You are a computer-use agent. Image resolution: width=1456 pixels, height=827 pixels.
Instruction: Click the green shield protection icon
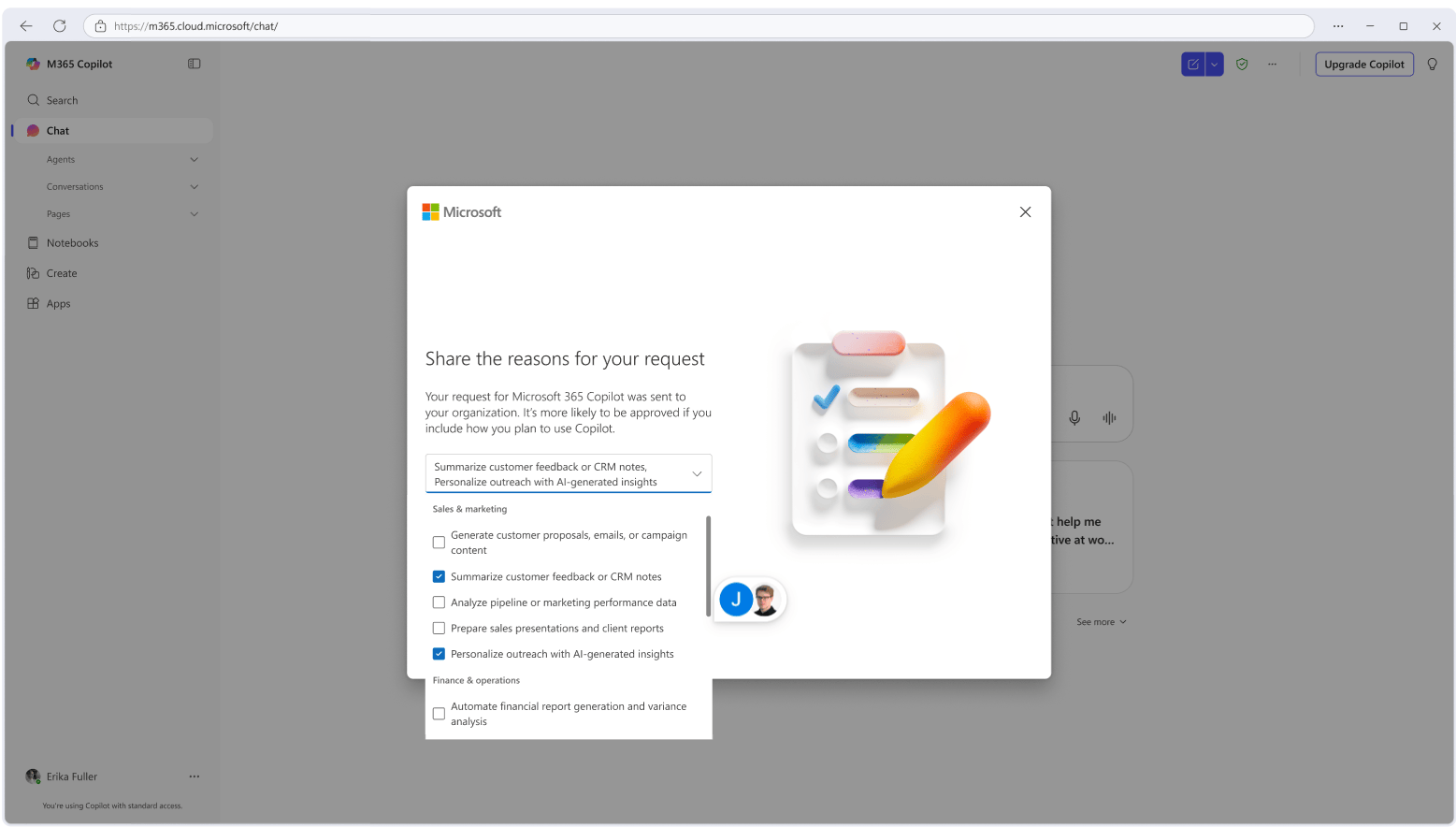pyautogui.click(x=1242, y=64)
